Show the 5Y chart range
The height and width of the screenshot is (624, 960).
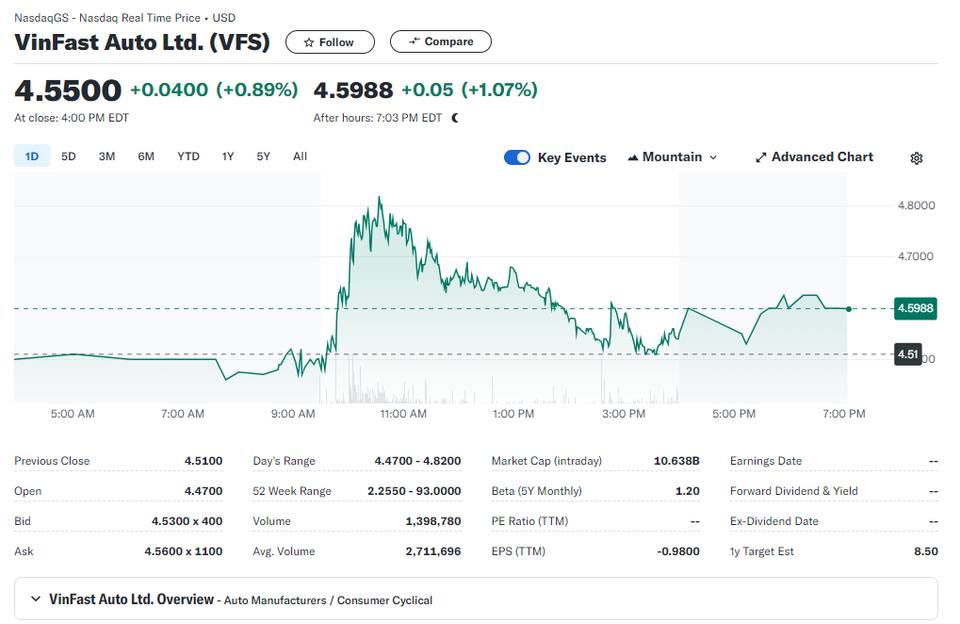coord(263,156)
